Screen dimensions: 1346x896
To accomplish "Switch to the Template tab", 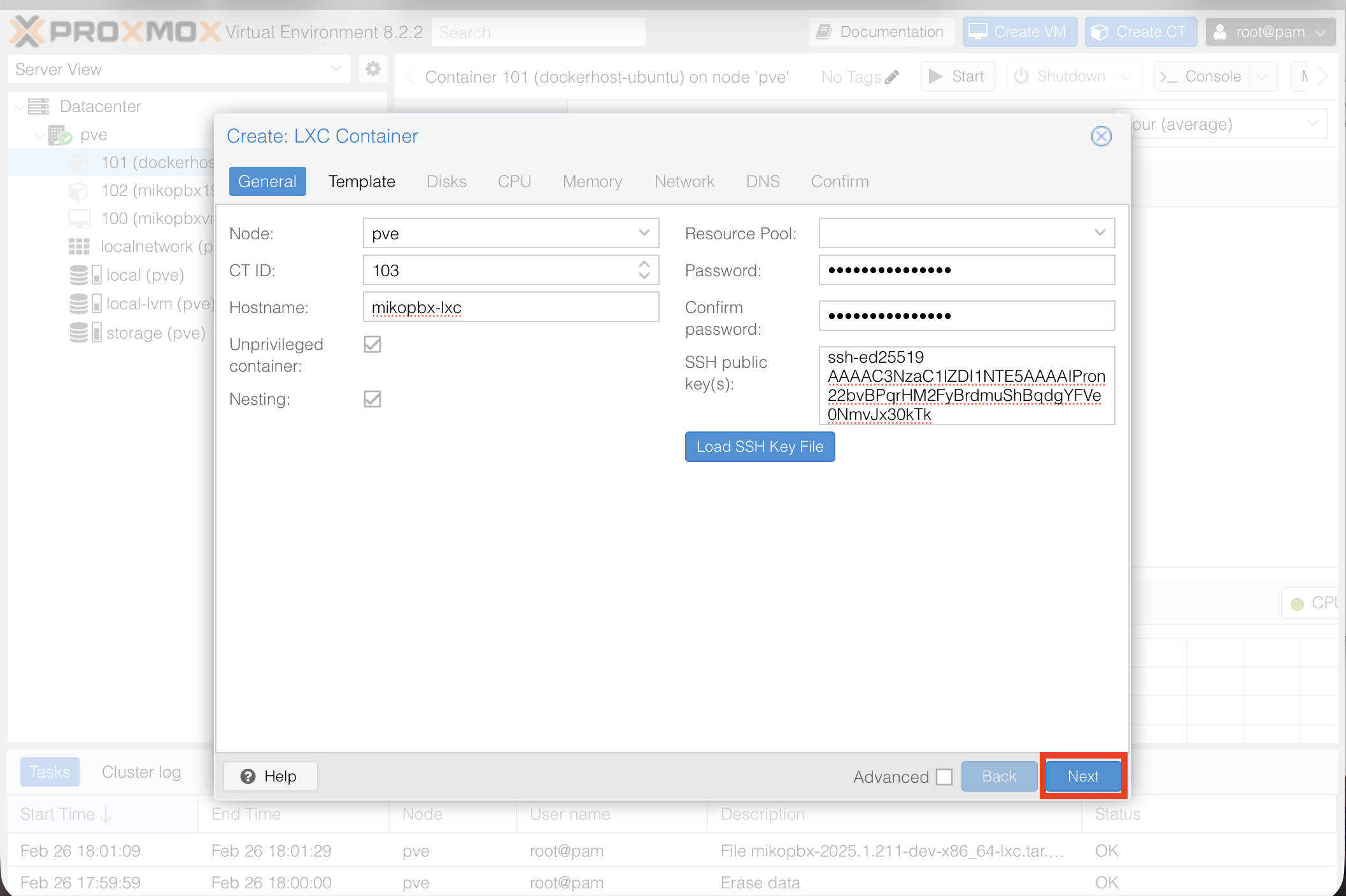I will point(362,181).
